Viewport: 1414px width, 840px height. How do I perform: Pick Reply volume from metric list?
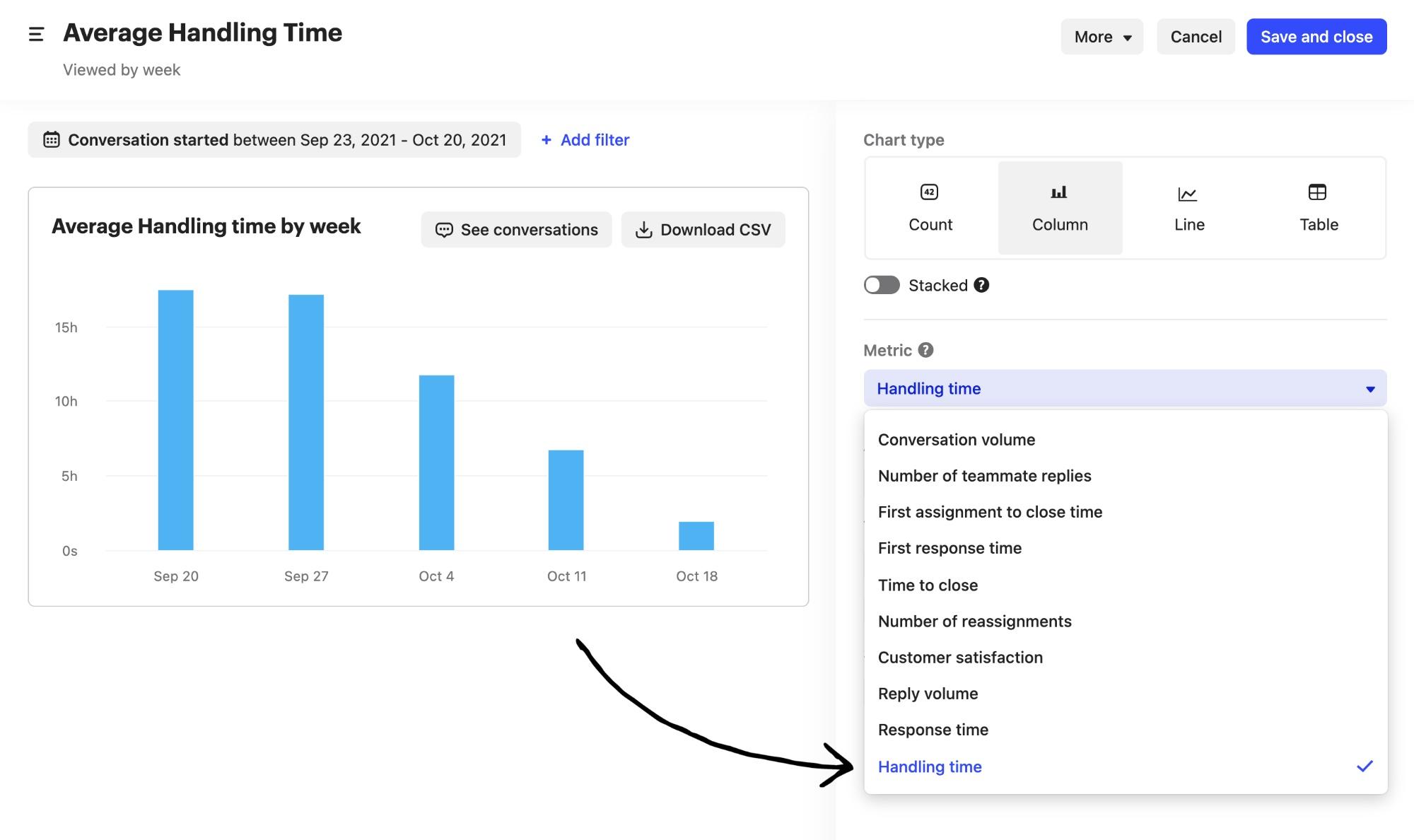pyautogui.click(x=1126, y=694)
